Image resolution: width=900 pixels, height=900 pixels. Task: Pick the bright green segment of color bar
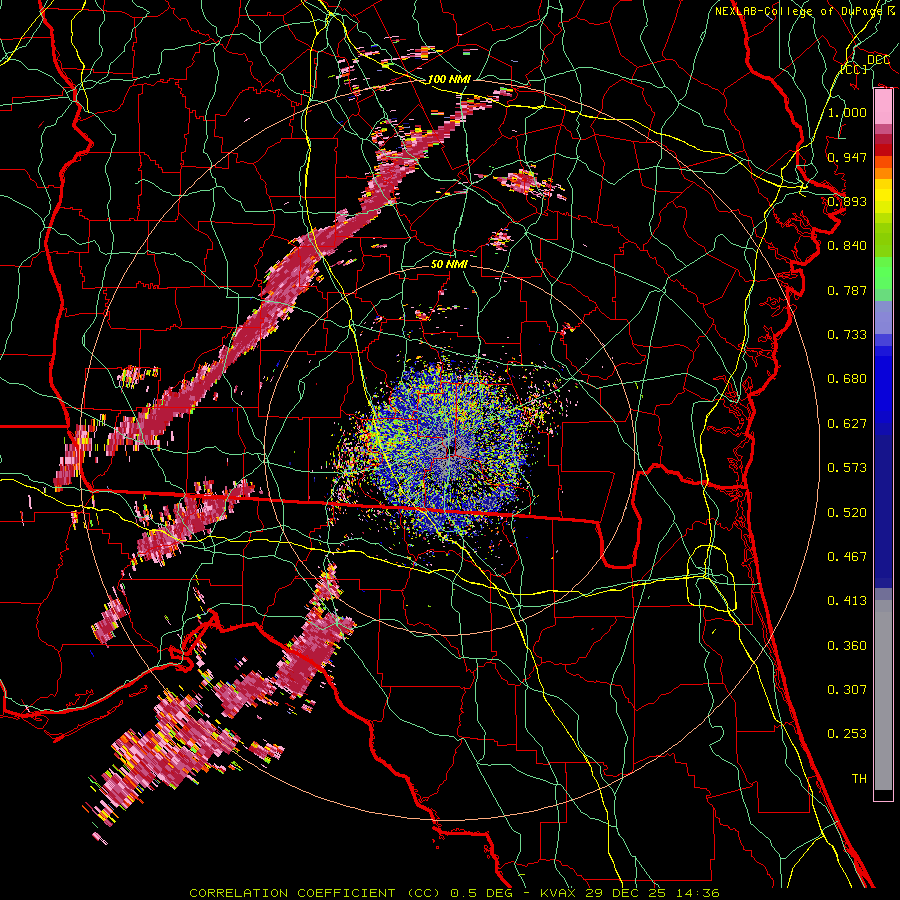[x=883, y=273]
